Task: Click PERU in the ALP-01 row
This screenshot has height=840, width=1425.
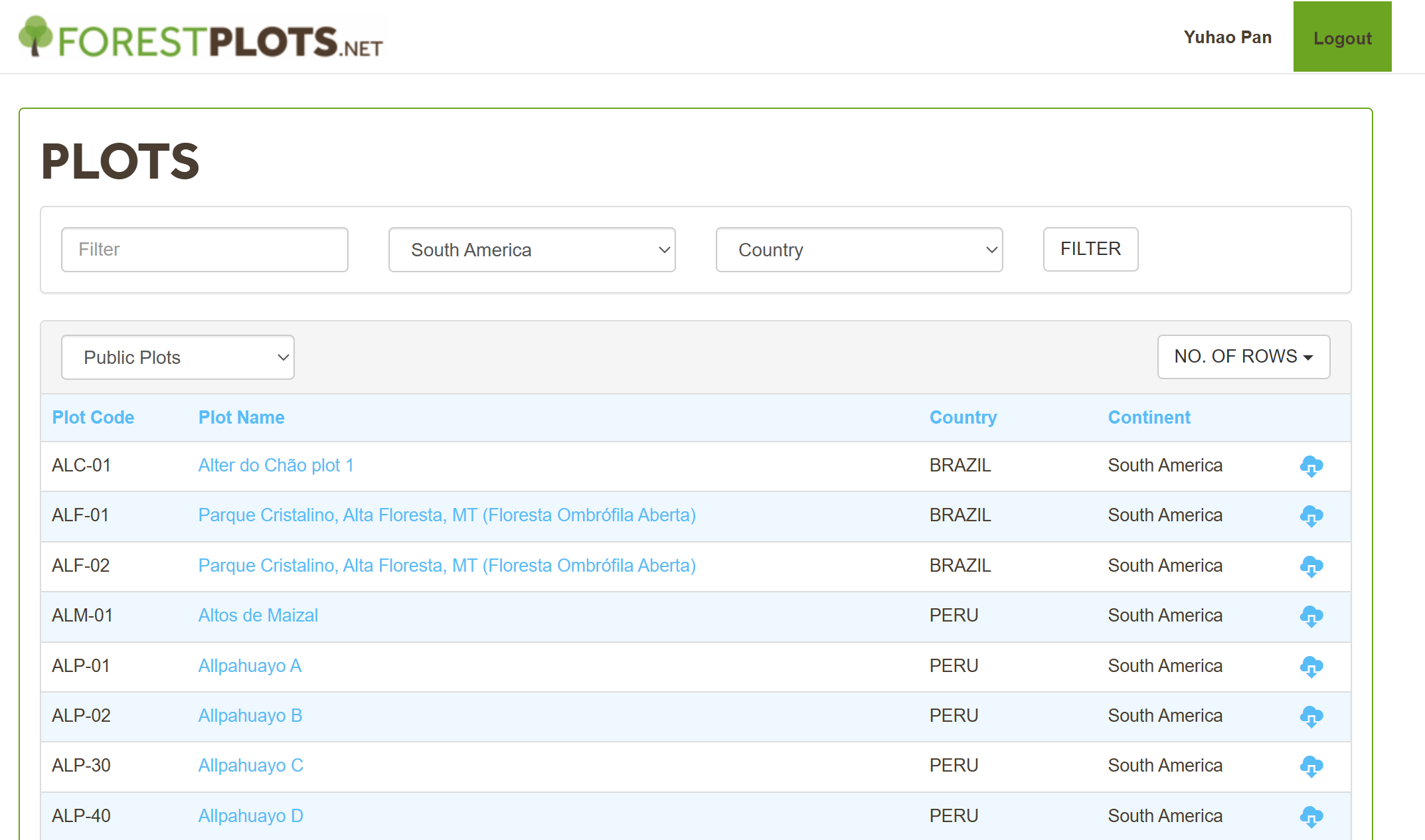Action: [x=954, y=665]
